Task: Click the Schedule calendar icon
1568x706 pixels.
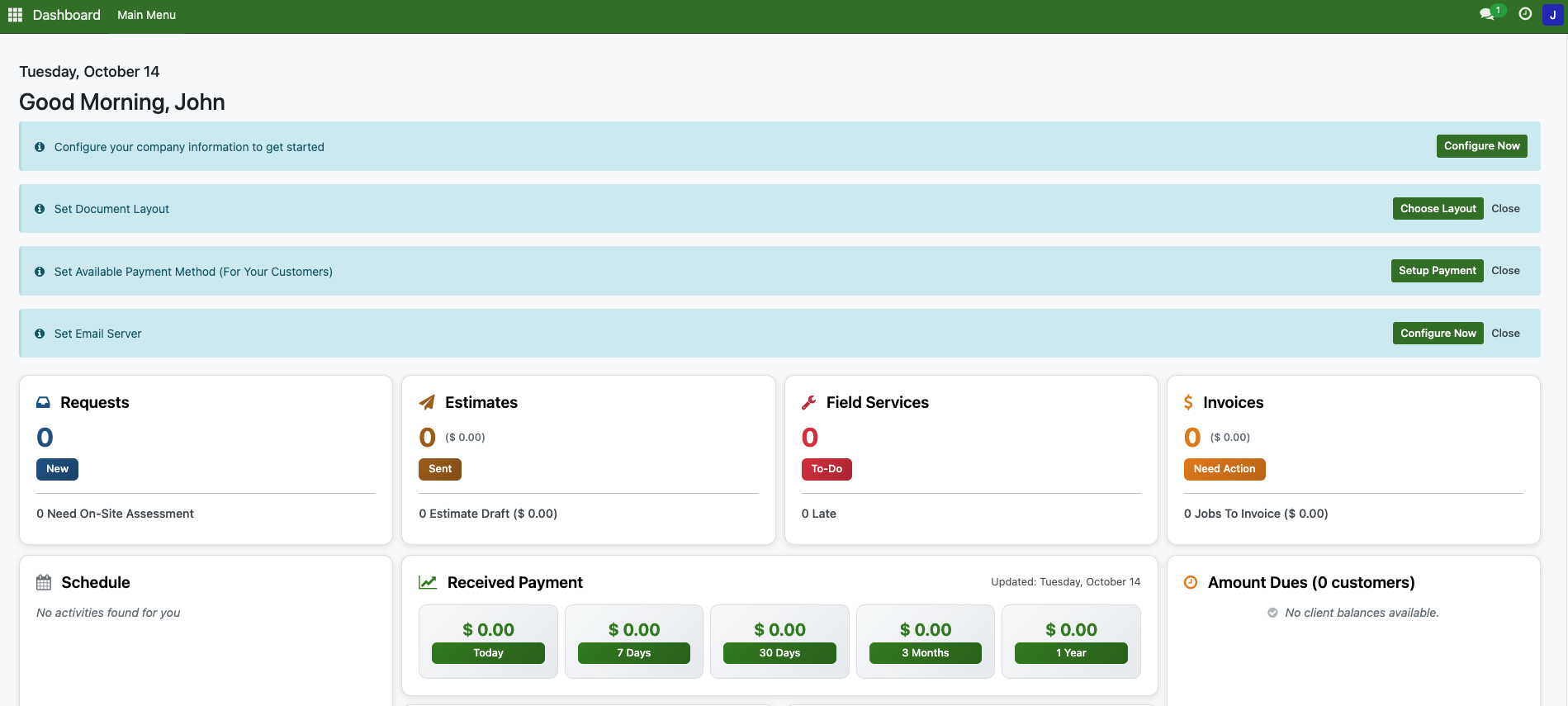Action: [44, 582]
